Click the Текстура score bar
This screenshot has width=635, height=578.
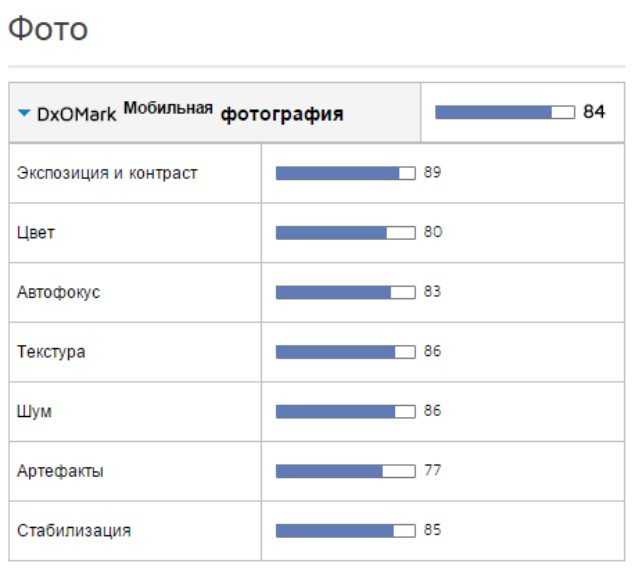[x=345, y=352]
